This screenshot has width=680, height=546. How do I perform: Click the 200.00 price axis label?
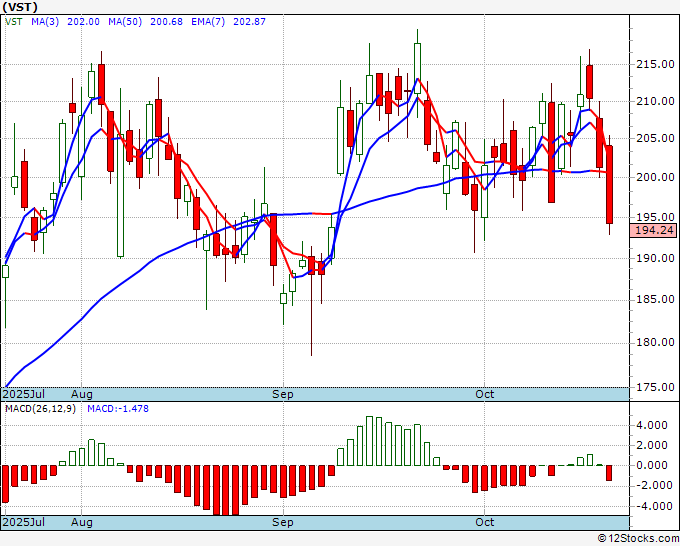[x=655, y=177]
